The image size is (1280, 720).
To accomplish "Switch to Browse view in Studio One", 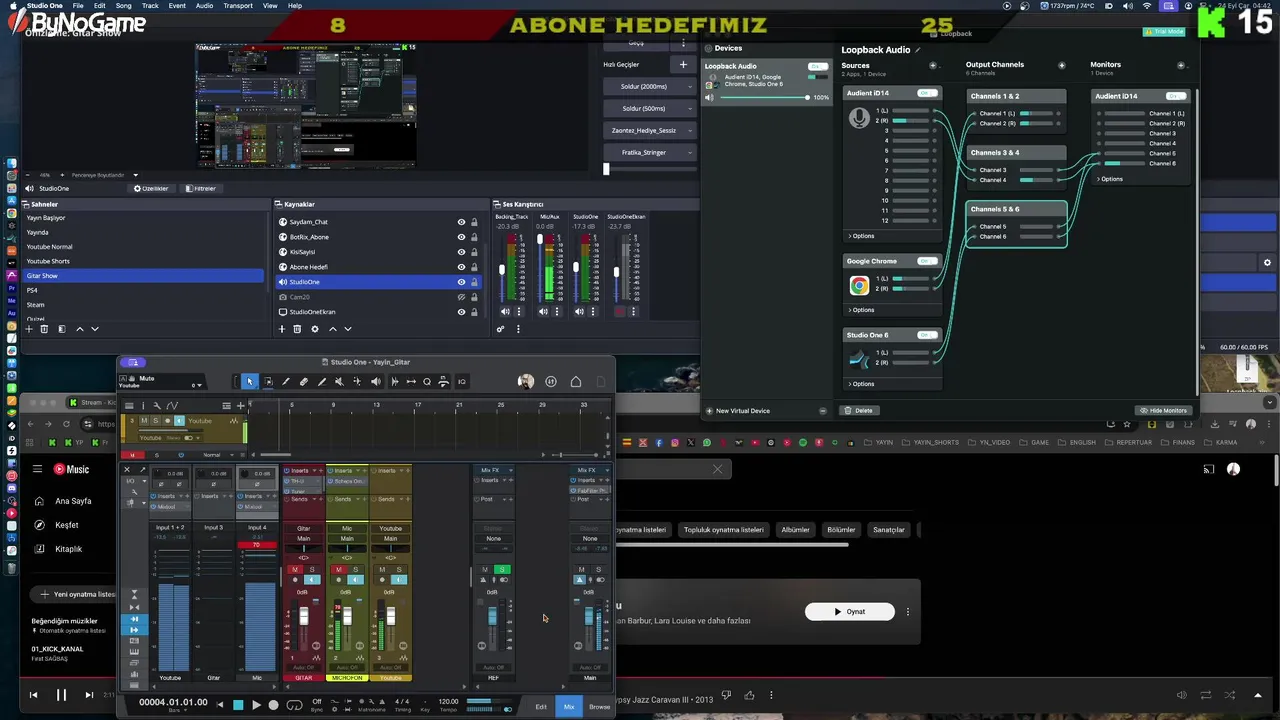I will click(599, 707).
